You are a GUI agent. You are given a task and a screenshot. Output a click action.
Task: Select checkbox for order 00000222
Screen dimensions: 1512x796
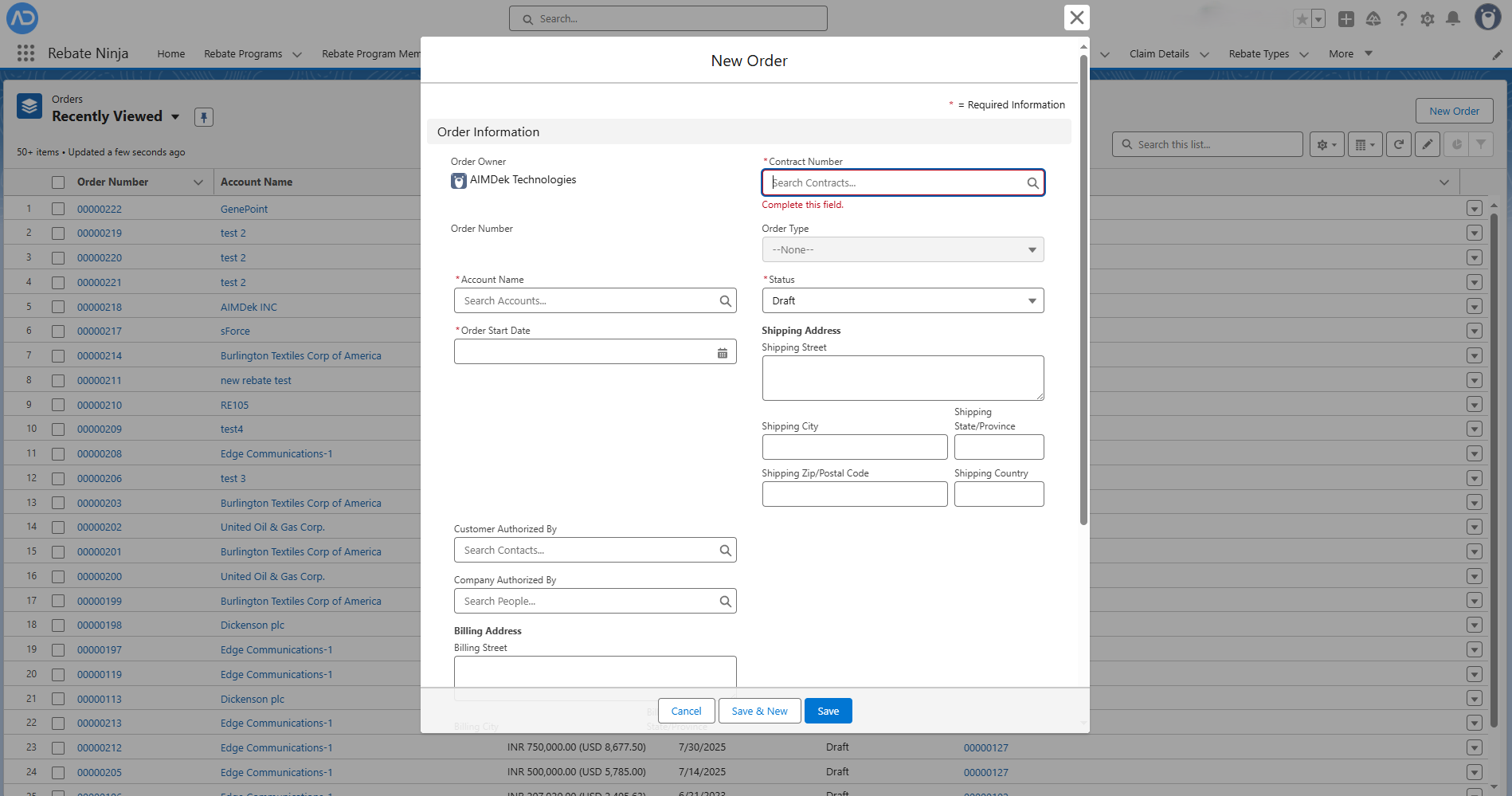(58, 209)
